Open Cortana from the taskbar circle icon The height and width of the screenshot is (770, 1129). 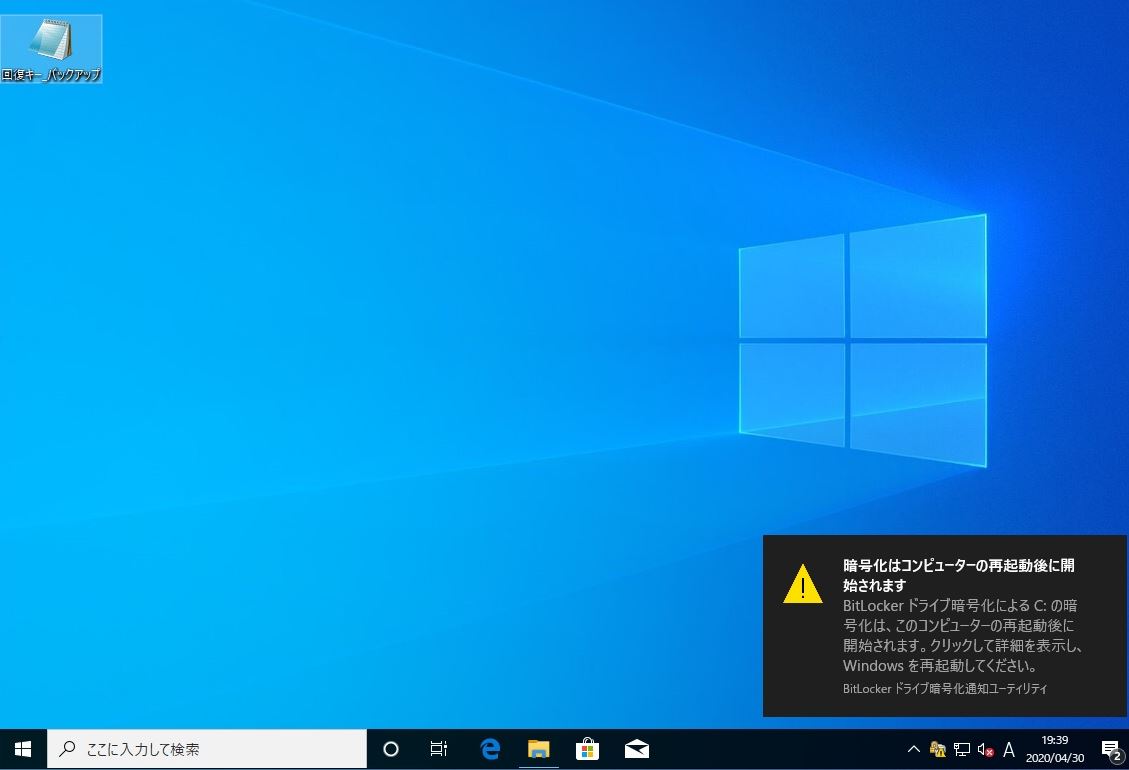click(x=390, y=749)
